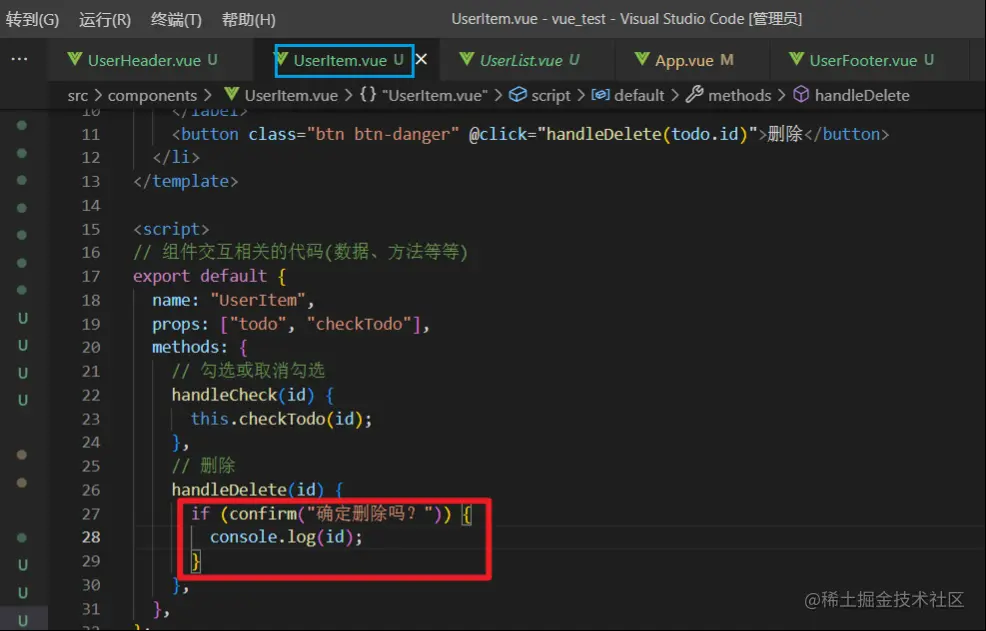Open the 帮助(H) menu
The image size is (986, 631).
(x=248, y=20)
